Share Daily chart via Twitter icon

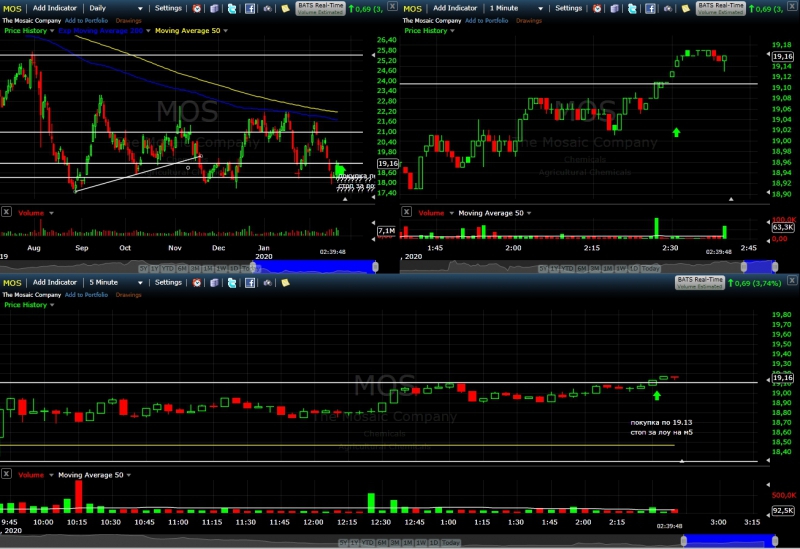point(232,9)
